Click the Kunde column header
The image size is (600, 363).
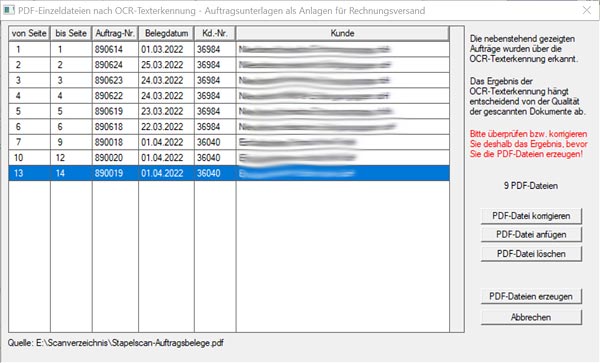point(342,34)
